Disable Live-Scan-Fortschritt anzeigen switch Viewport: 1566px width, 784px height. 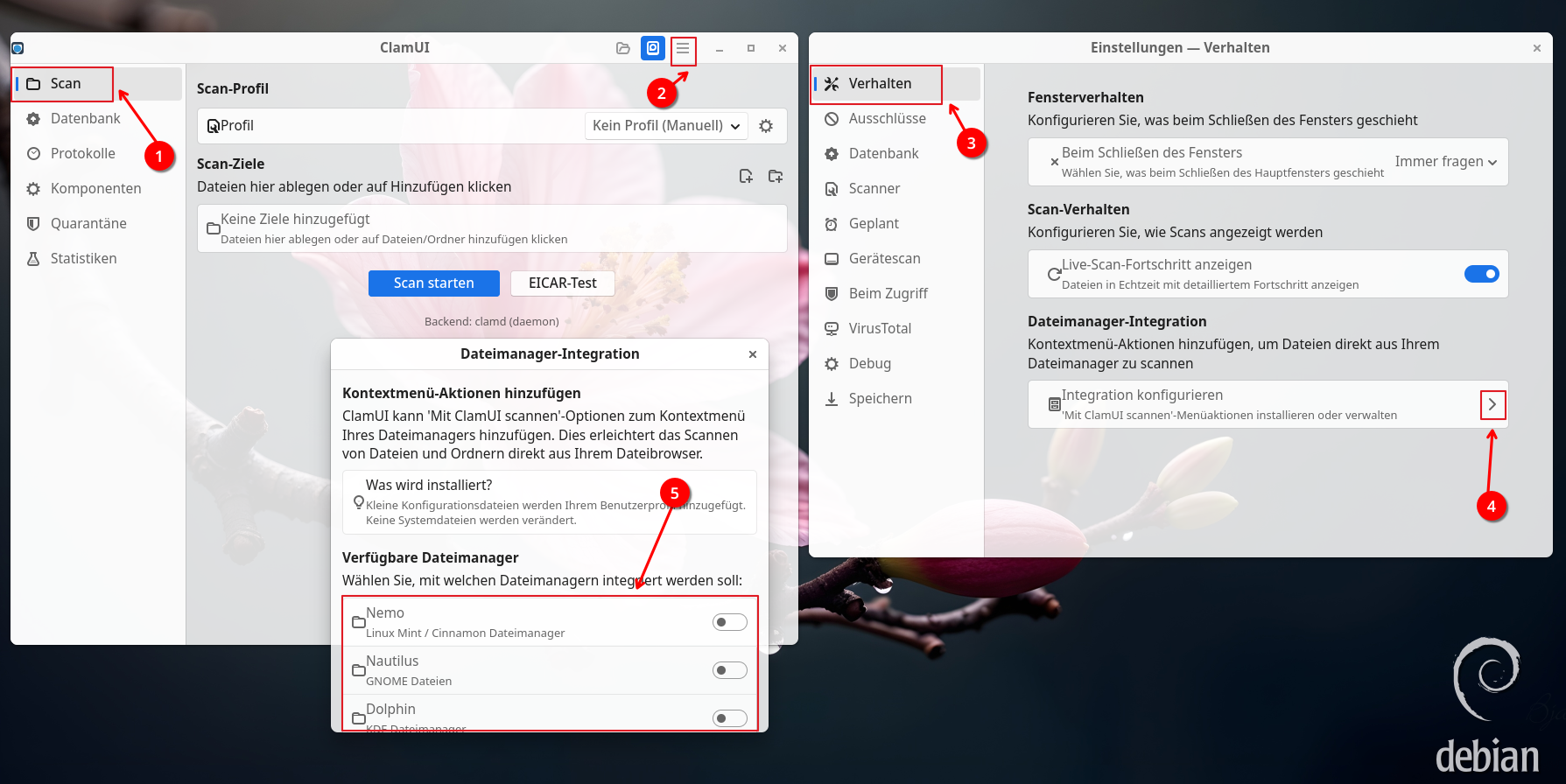(x=1481, y=275)
